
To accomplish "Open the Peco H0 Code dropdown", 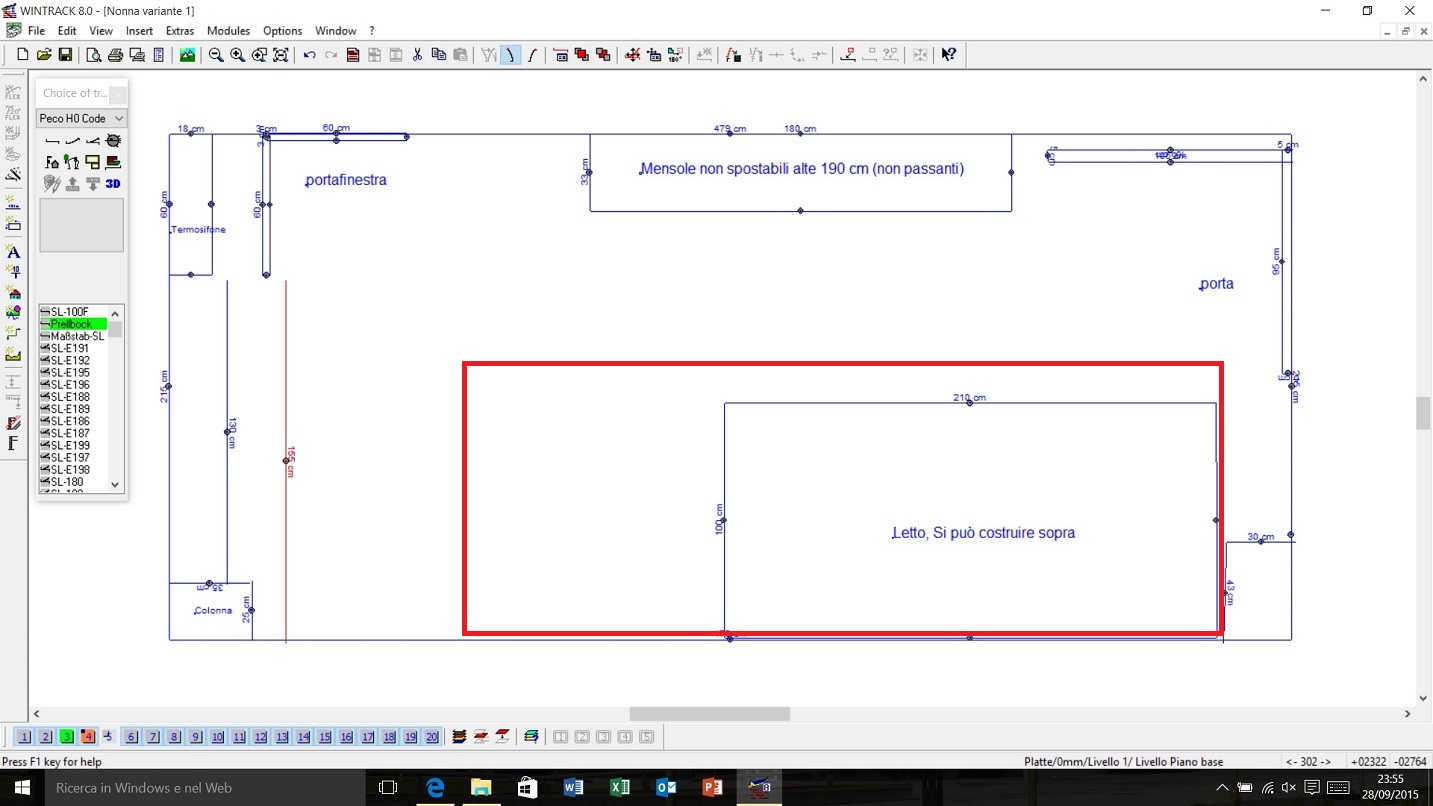I will pyautogui.click(x=81, y=118).
